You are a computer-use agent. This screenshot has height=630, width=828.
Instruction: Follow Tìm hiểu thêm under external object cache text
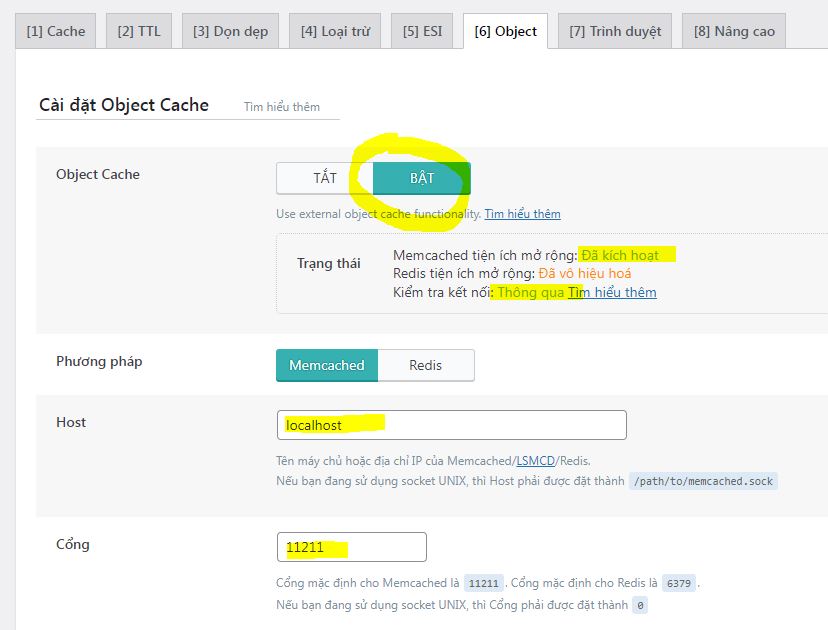coord(522,214)
